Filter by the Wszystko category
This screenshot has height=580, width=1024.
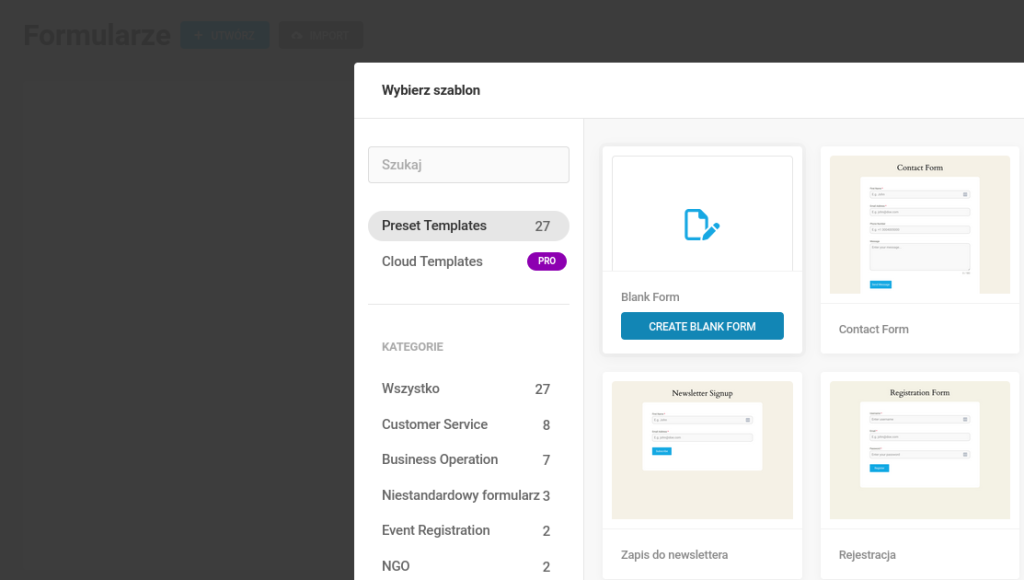pyautogui.click(x=466, y=389)
